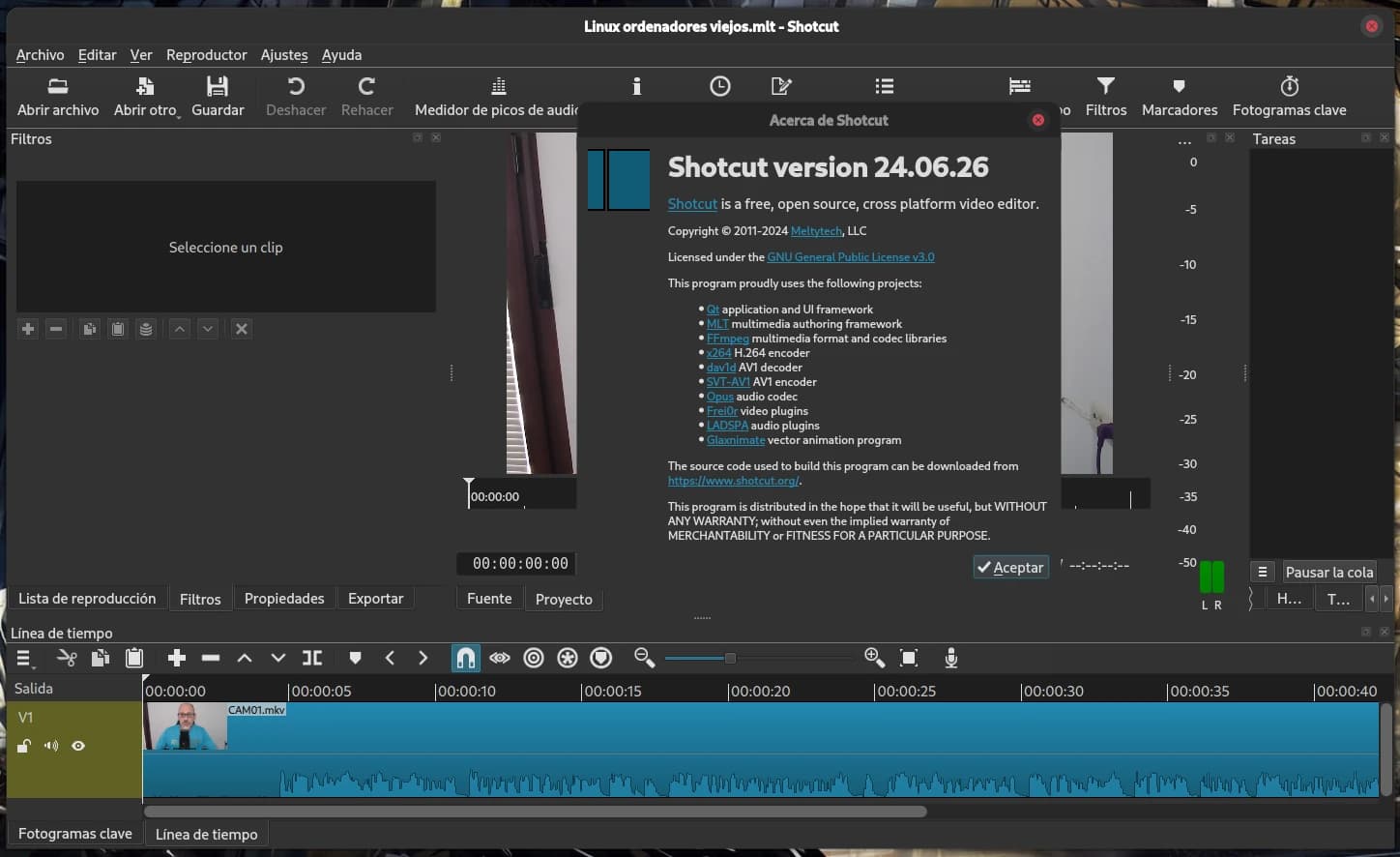The width and height of the screenshot is (1400, 857).
Task: Switch to Exportar tab
Action: point(375,599)
